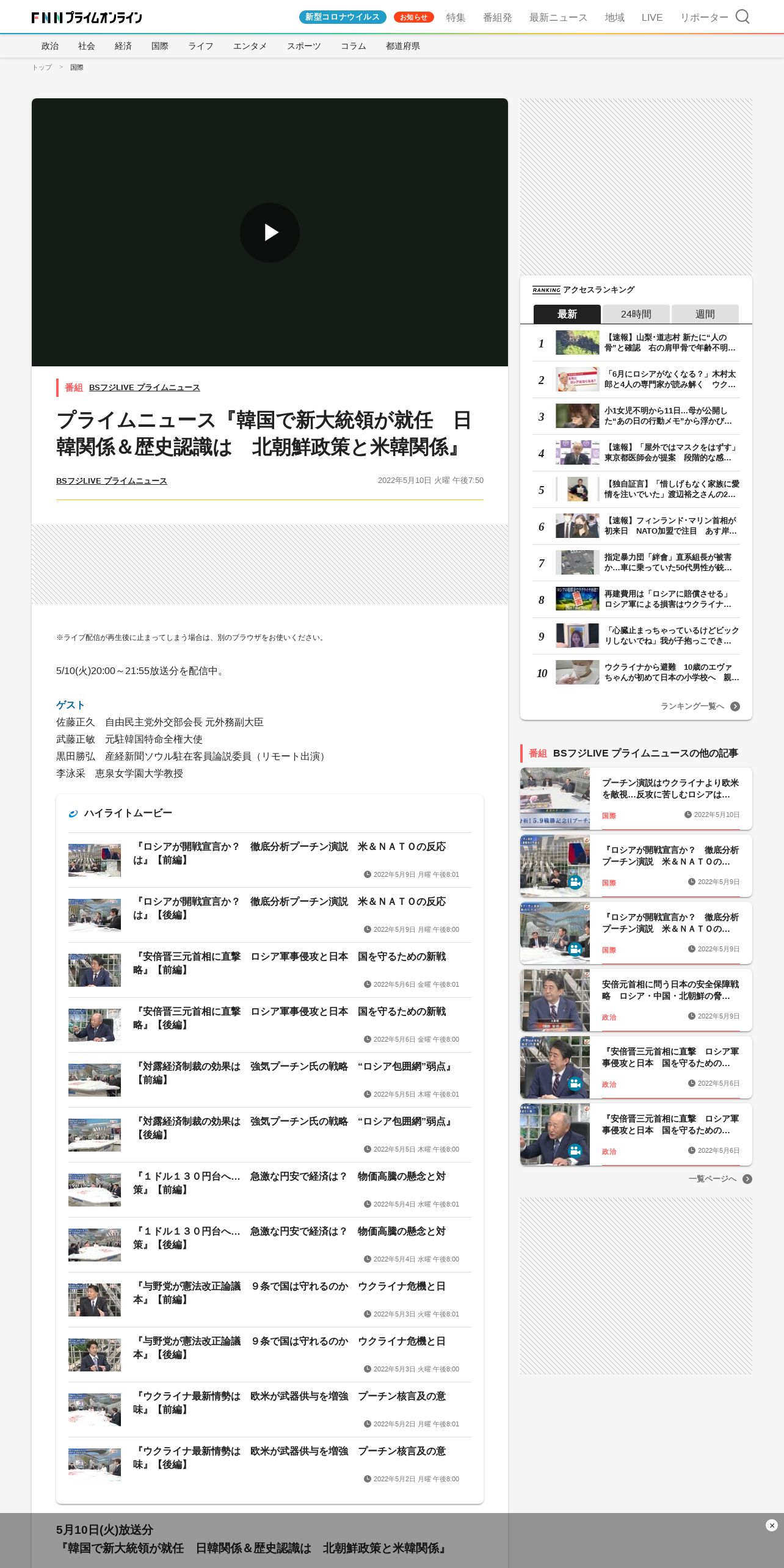Open highlight ロシアが開戦宣言か 前編
The height and width of the screenshot is (1568, 784).
(x=270, y=860)
